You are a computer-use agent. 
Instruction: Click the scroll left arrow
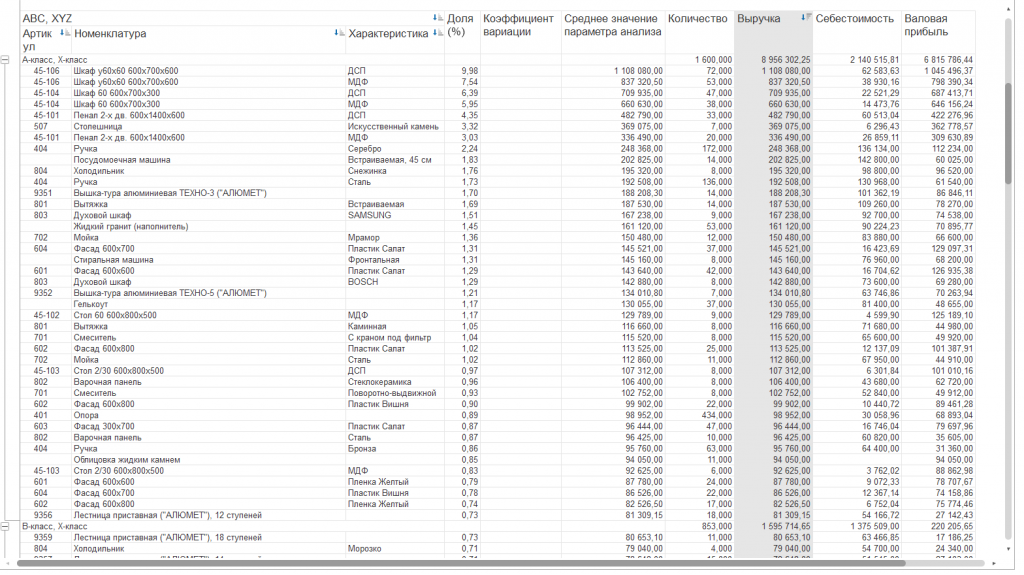(x=8, y=563)
